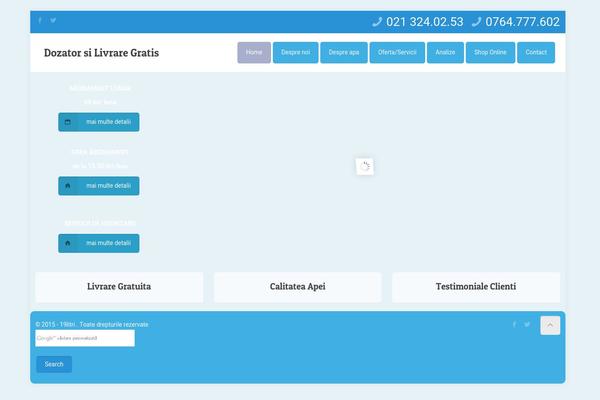Open the Facebook icon in the top bar

(x=40, y=20)
